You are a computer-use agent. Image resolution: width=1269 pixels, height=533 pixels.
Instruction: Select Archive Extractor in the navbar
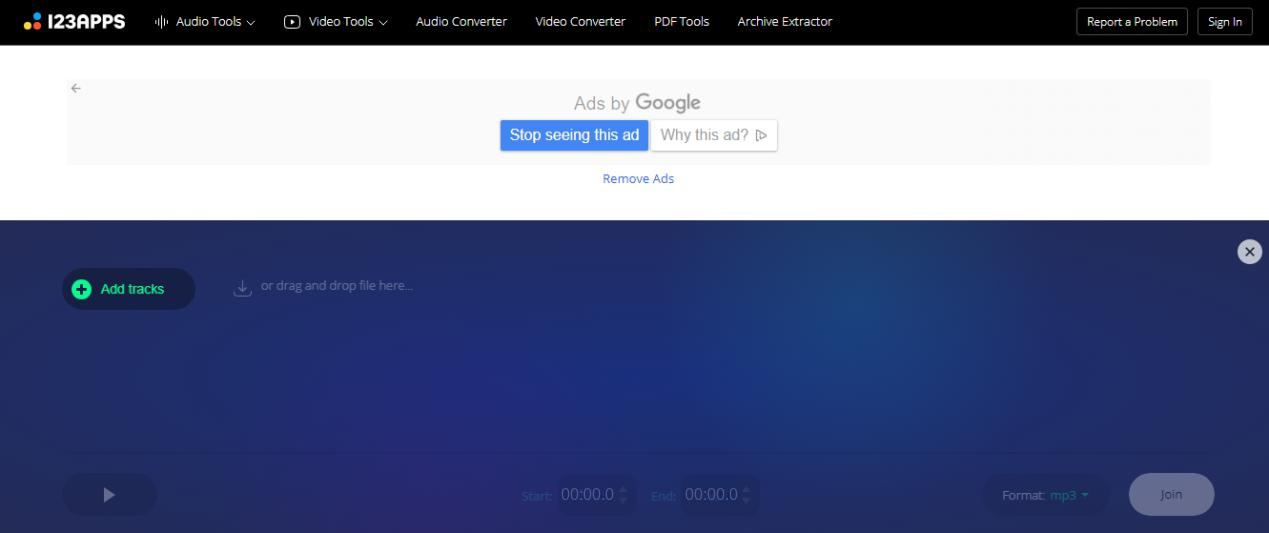coord(784,21)
